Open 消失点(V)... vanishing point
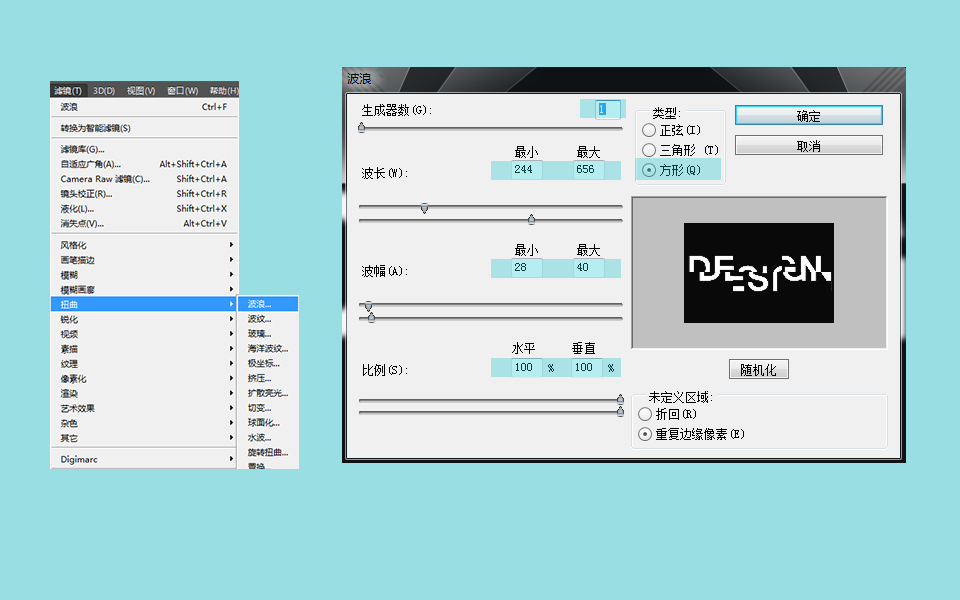Viewport: 960px width, 600px height. [144, 223]
